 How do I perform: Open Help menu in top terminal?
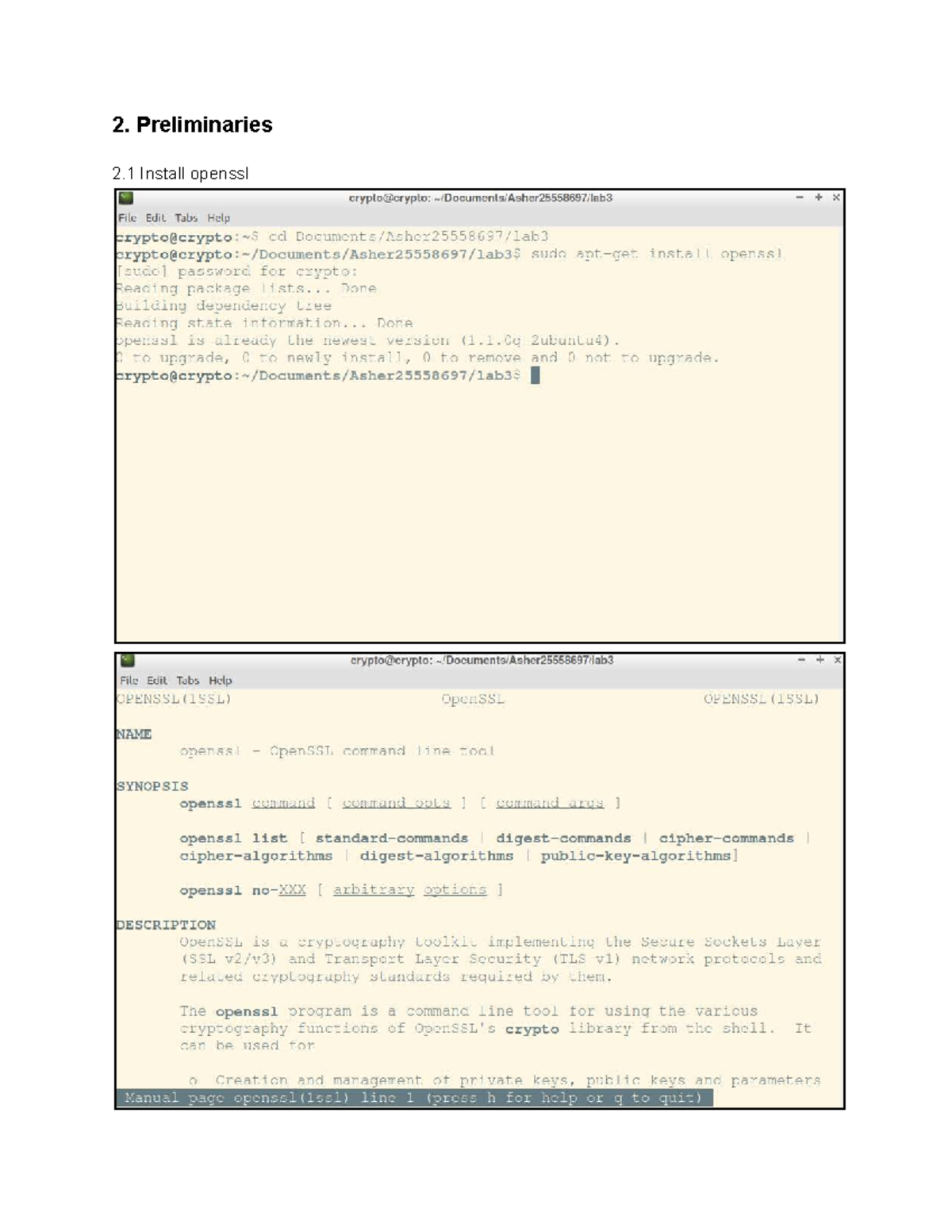click(x=219, y=218)
